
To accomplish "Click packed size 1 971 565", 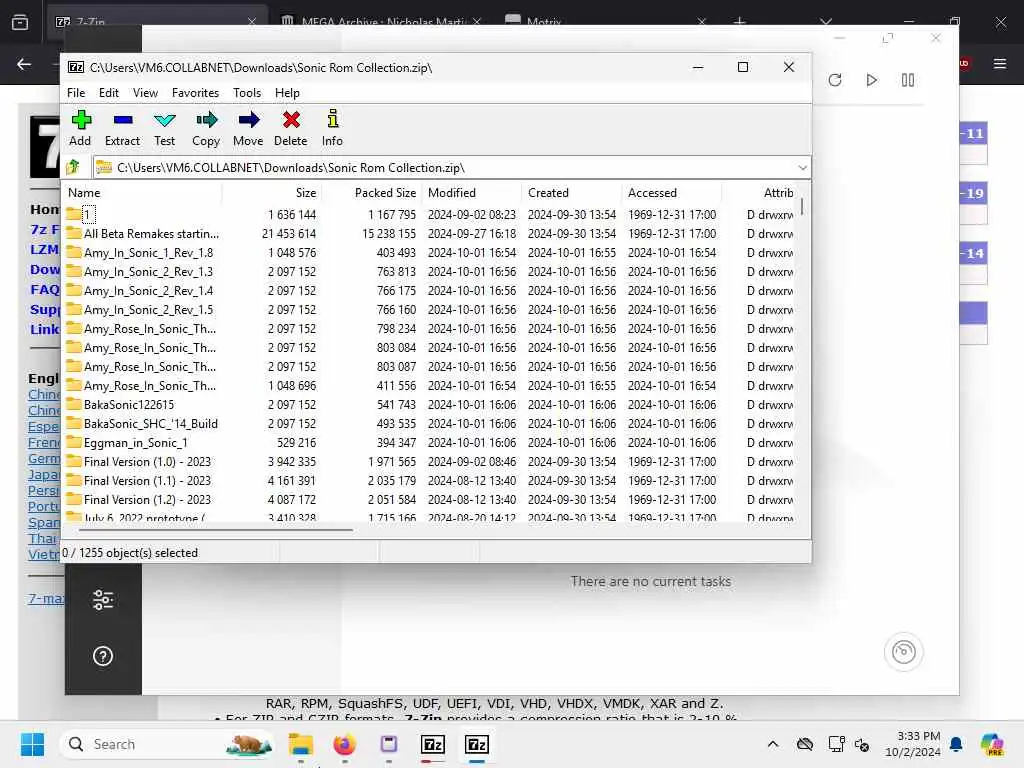I will (x=392, y=462).
